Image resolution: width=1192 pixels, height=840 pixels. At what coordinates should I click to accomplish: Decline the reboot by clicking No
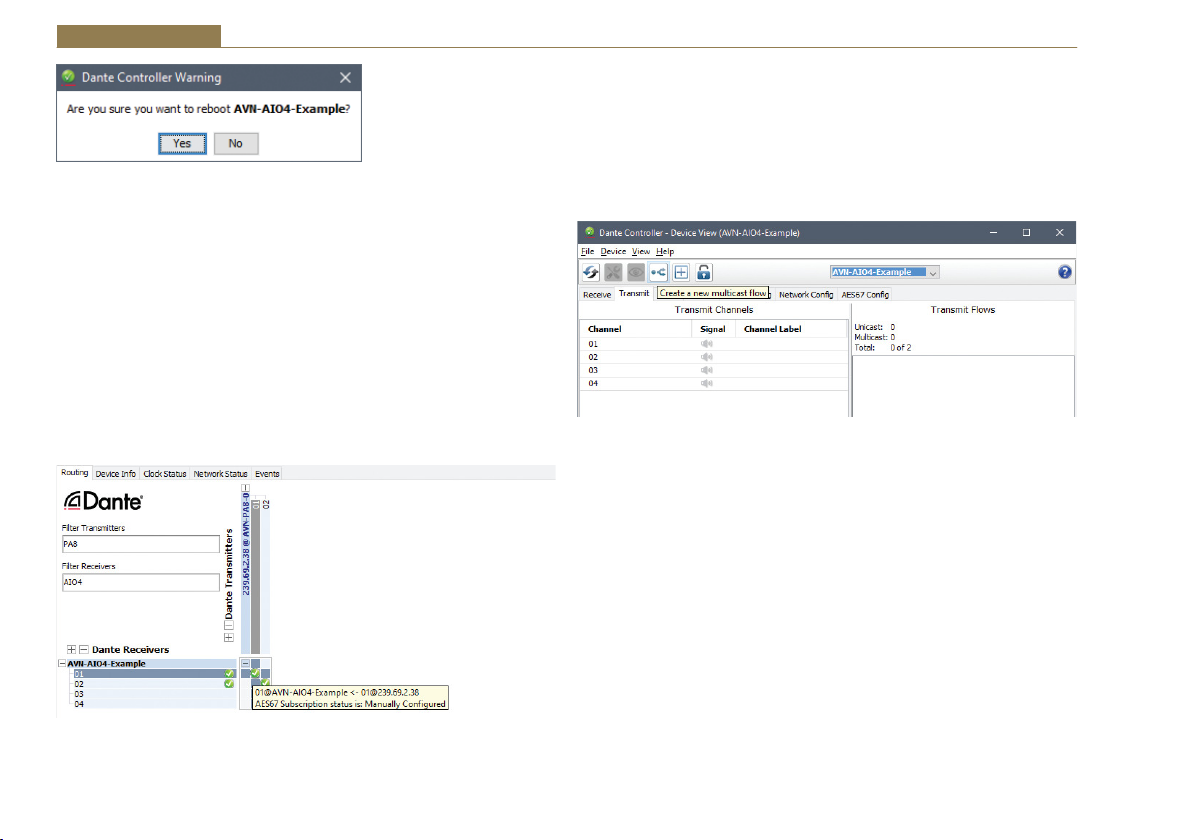coord(236,144)
